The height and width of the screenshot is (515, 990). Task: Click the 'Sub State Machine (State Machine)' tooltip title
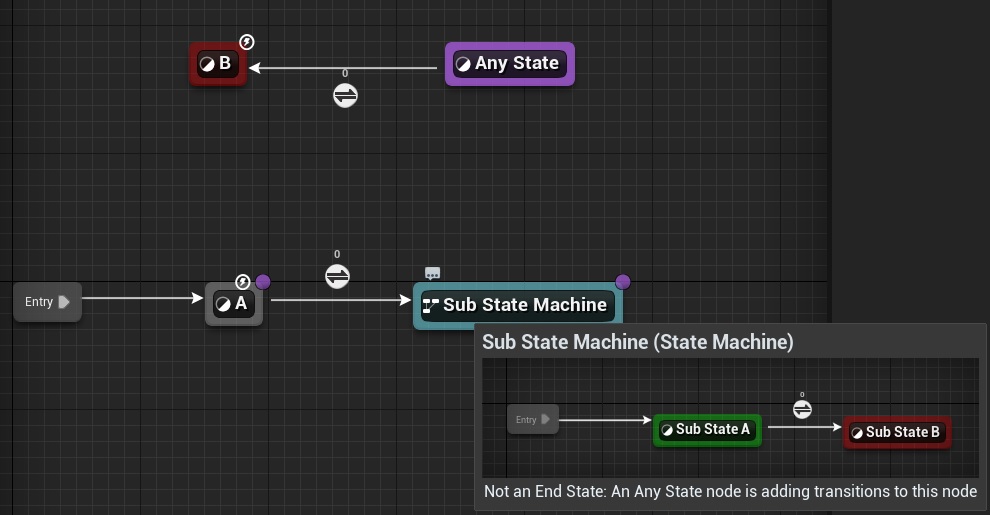(638, 342)
